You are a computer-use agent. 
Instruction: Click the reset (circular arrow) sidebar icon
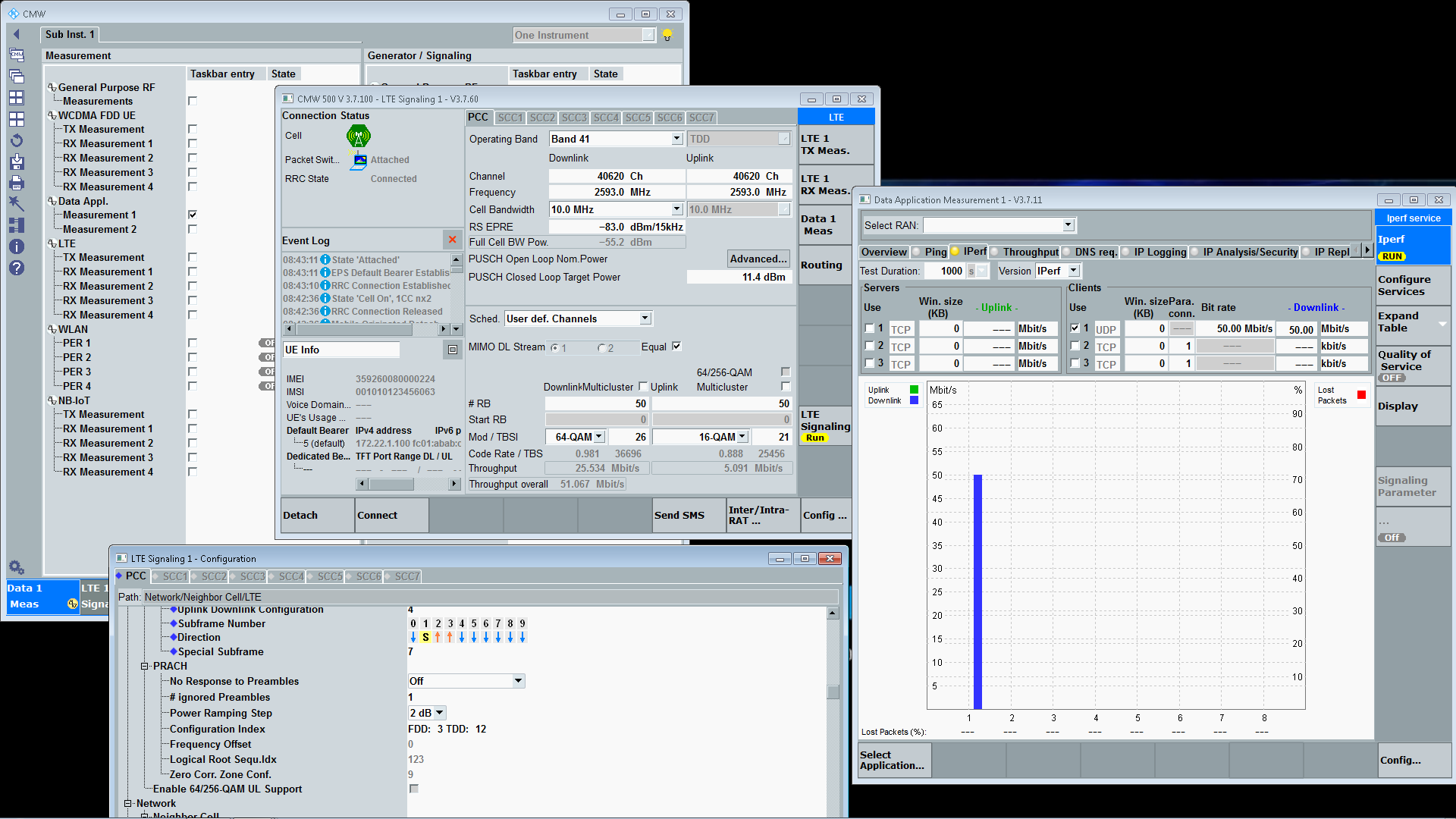pyautogui.click(x=17, y=140)
